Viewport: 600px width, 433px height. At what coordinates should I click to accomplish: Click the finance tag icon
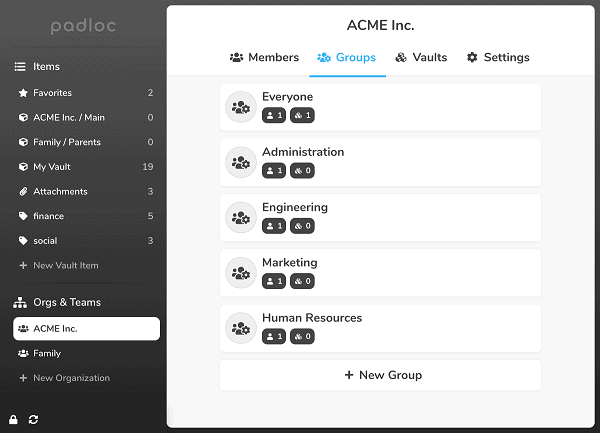23,216
